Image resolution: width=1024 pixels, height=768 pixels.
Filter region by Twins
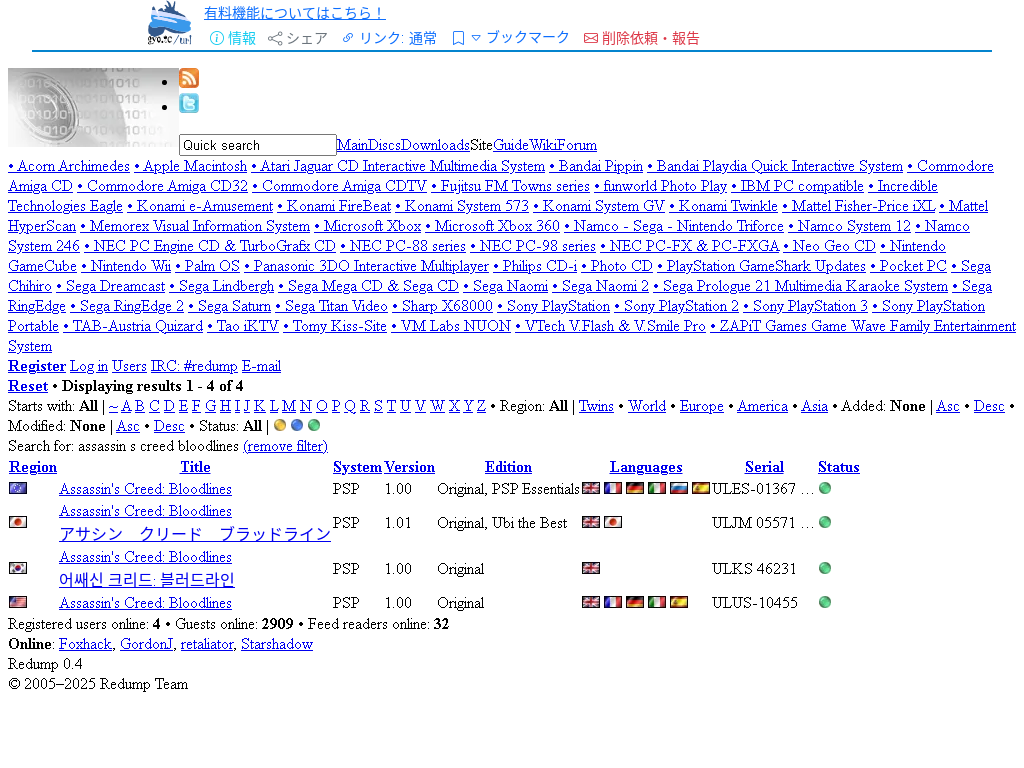point(596,406)
